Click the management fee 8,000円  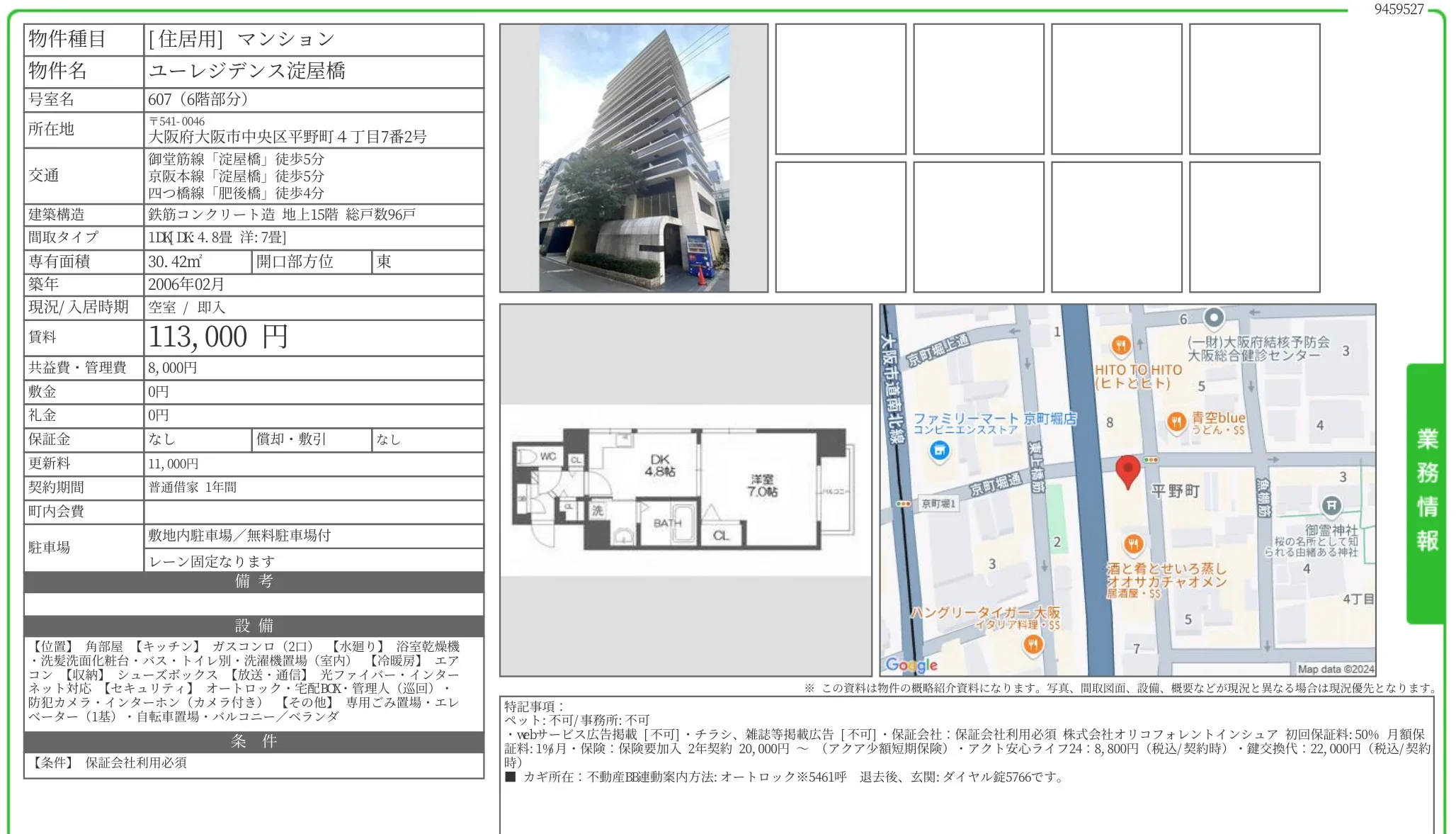173,368
